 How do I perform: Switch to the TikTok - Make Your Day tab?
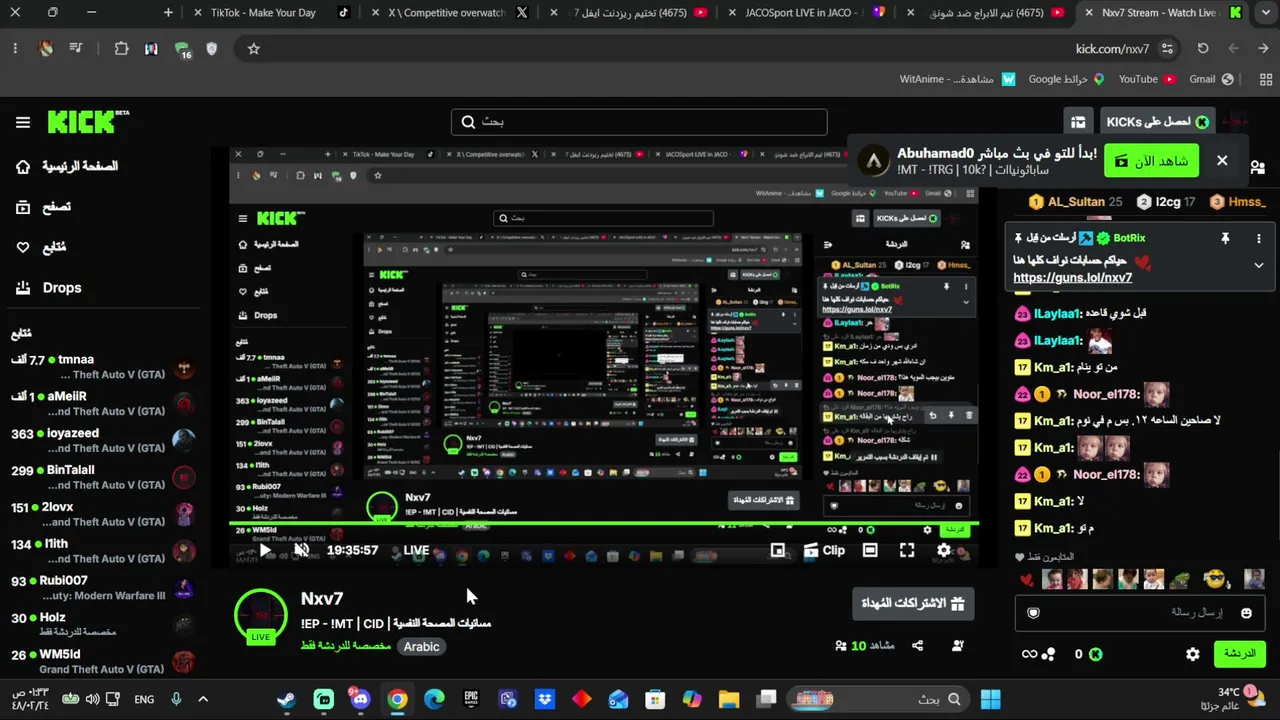click(270, 13)
